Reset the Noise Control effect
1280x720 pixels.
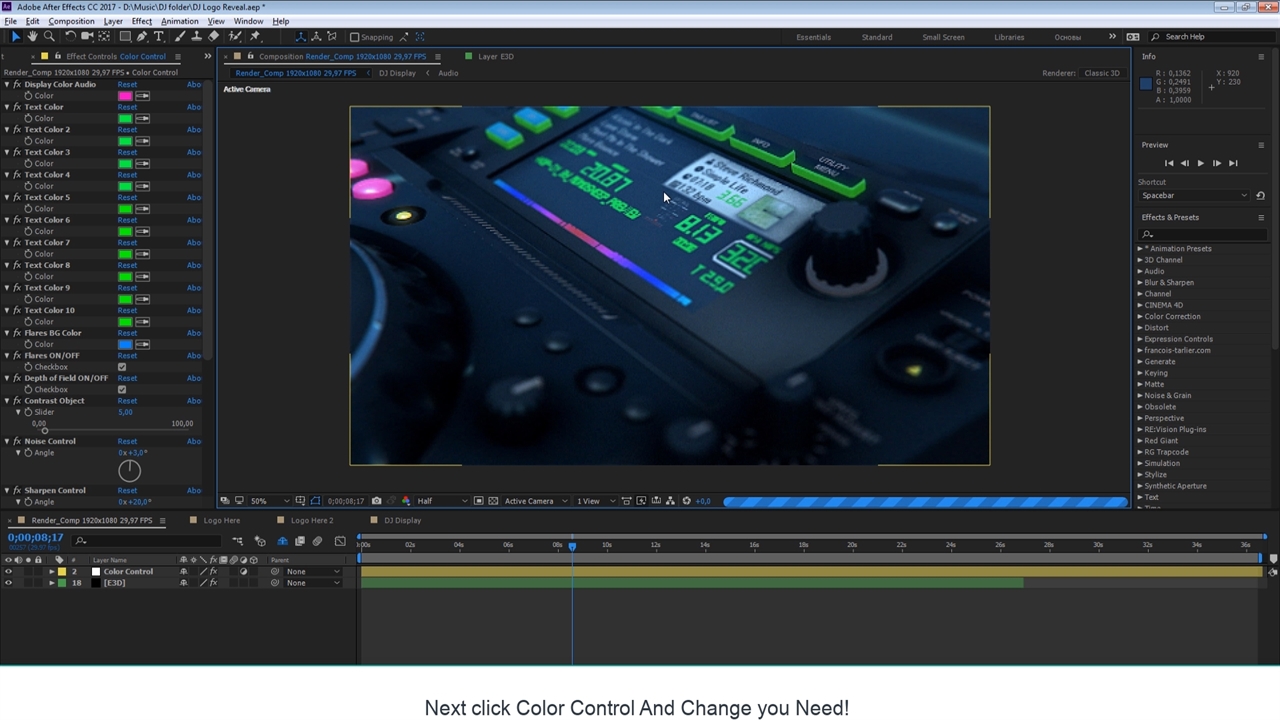[x=127, y=441]
